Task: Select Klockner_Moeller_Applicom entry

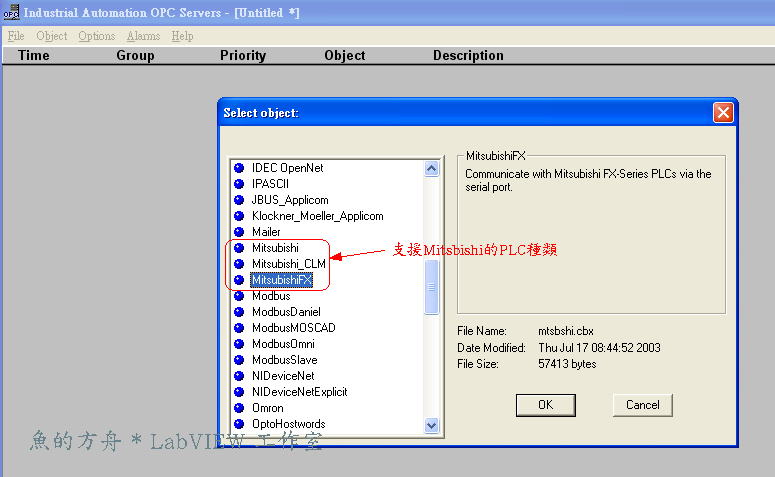Action: [x=317, y=216]
